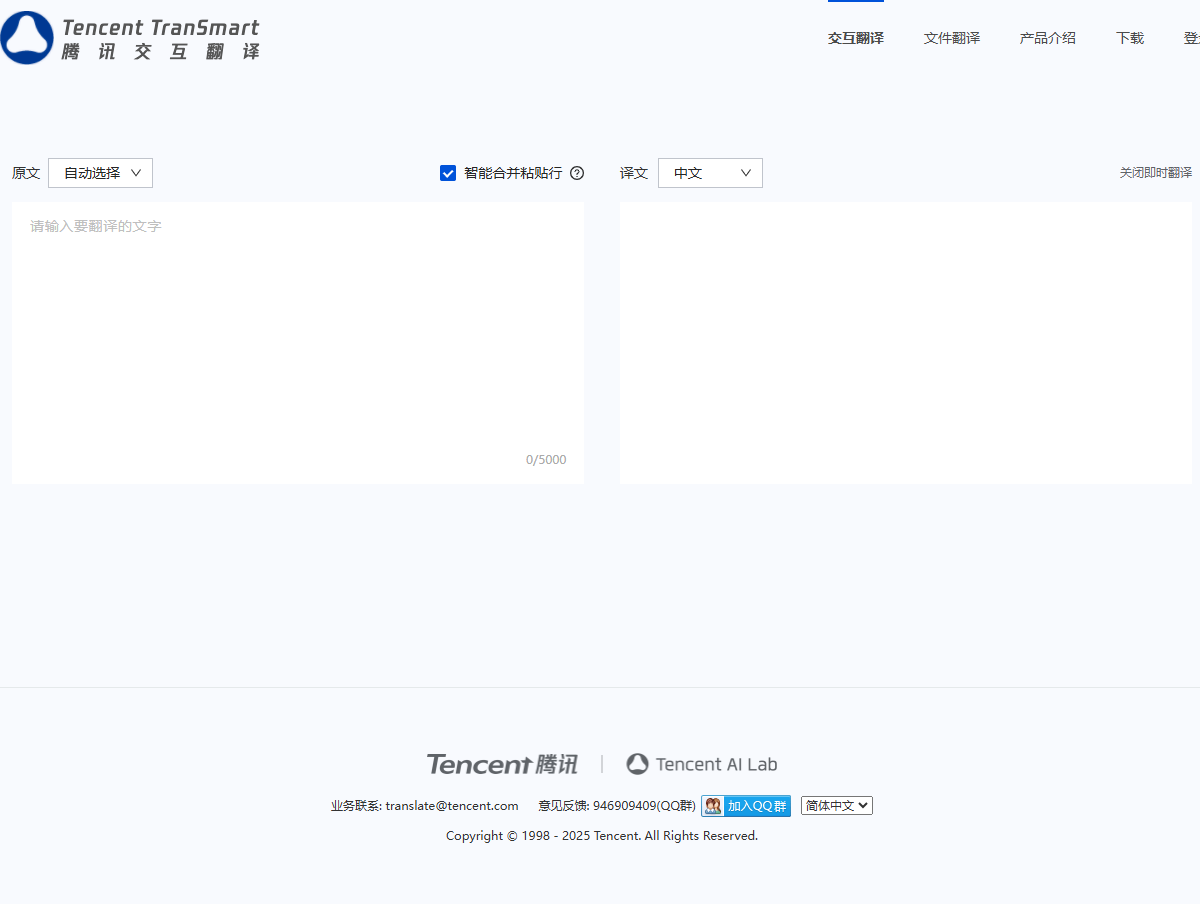Toggle the 智能合并粘贴行 checkbox

point(448,173)
